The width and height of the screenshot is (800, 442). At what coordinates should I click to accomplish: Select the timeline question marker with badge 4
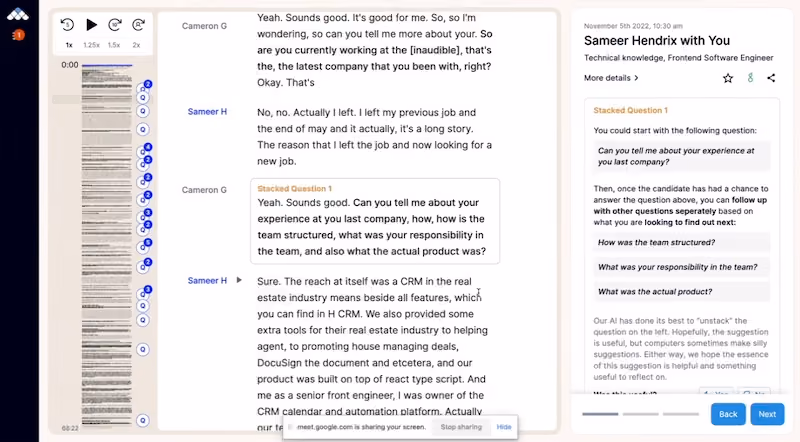(143, 151)
